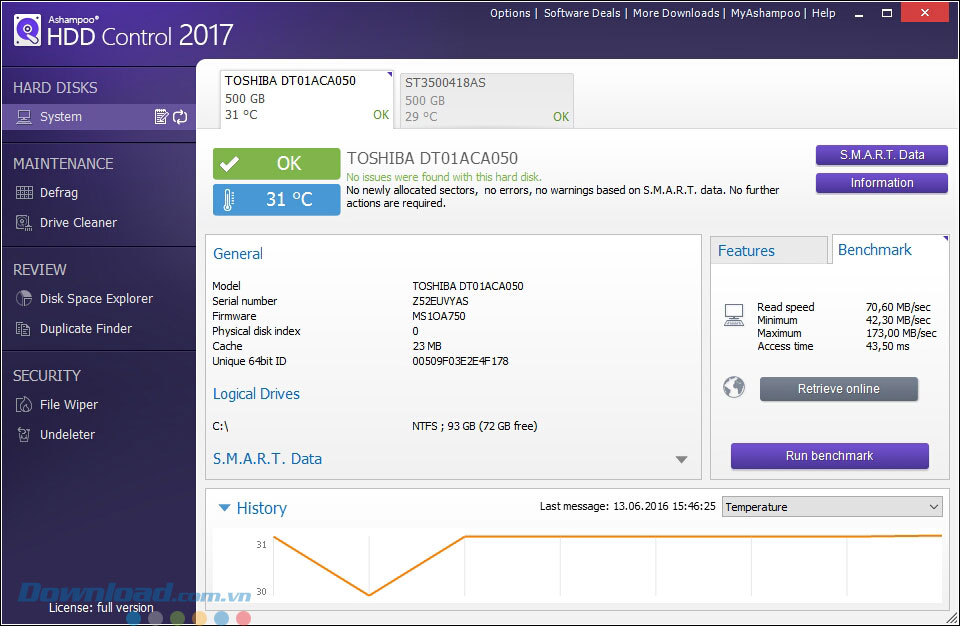Click the Information button

tap(881, 183)
